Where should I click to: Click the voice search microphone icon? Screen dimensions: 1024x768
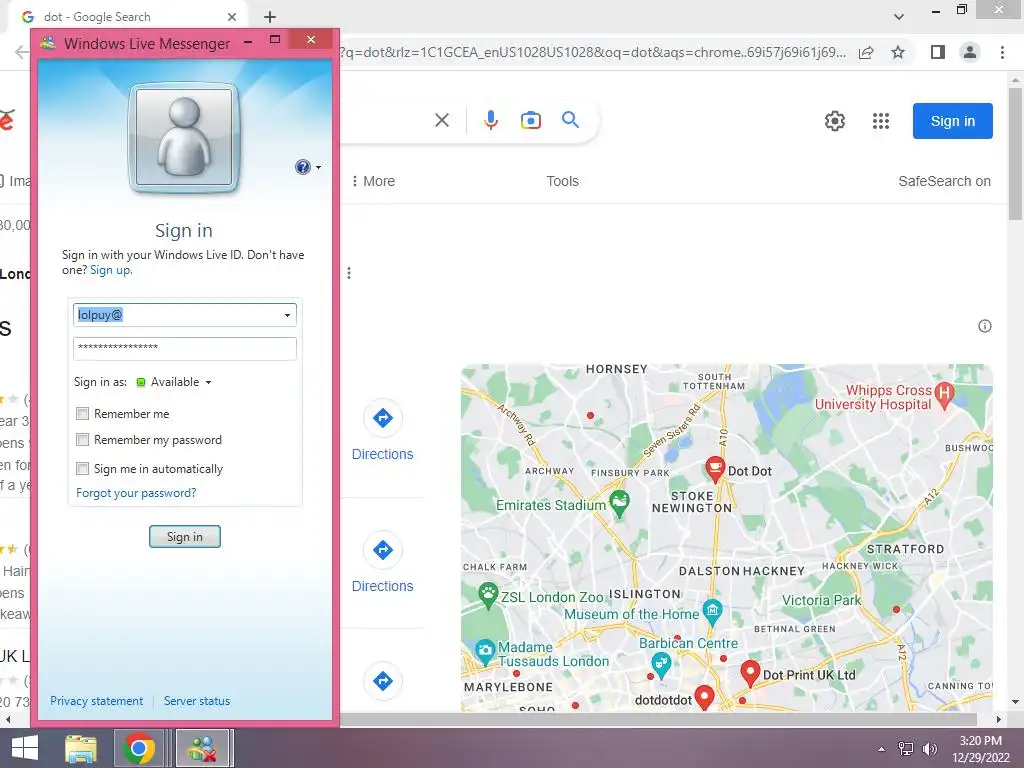[x=490, y=120]
